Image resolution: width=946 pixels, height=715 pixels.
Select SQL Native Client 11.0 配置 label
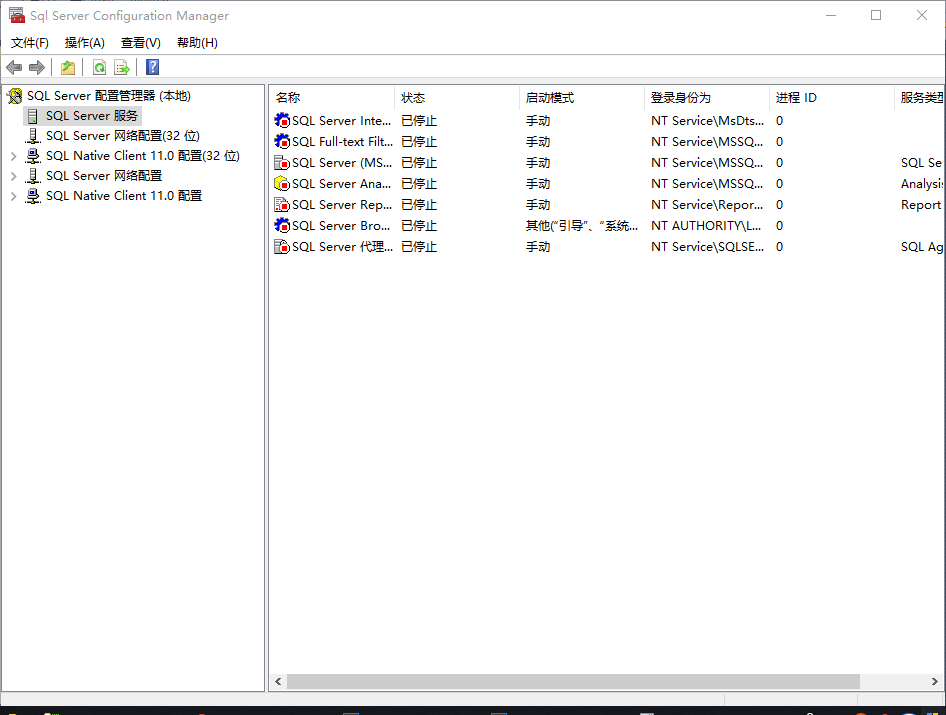(x=124, y=195)
